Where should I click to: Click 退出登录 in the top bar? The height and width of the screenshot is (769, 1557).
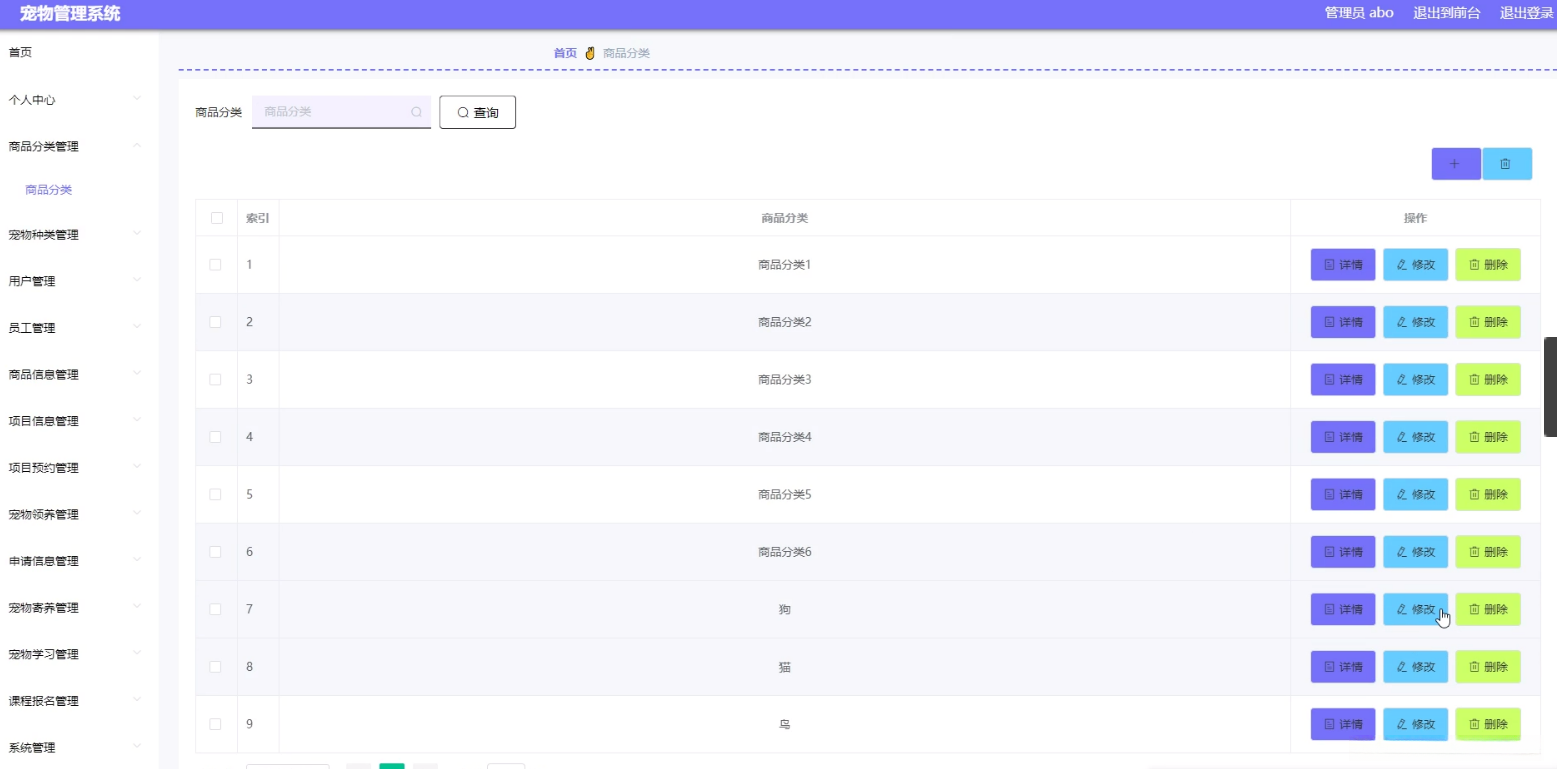[x=1527, y=13]
